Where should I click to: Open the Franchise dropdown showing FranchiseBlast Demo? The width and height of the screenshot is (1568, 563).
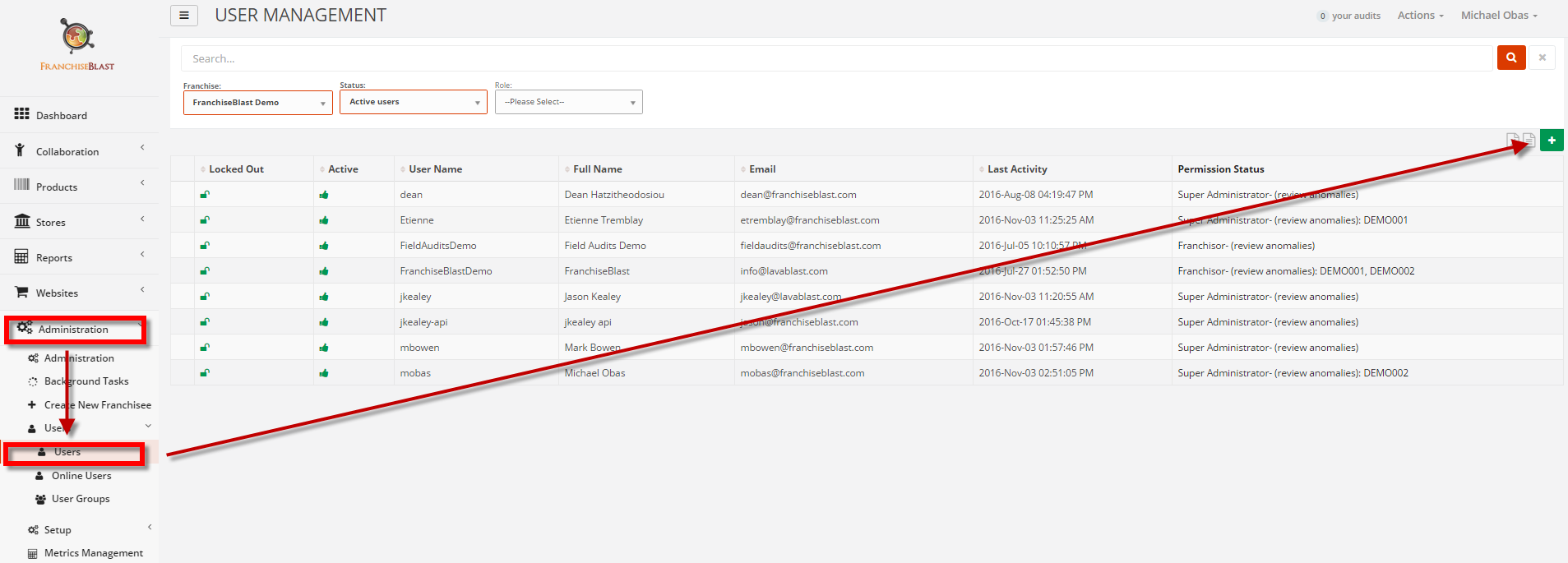(x=257, y=103)
